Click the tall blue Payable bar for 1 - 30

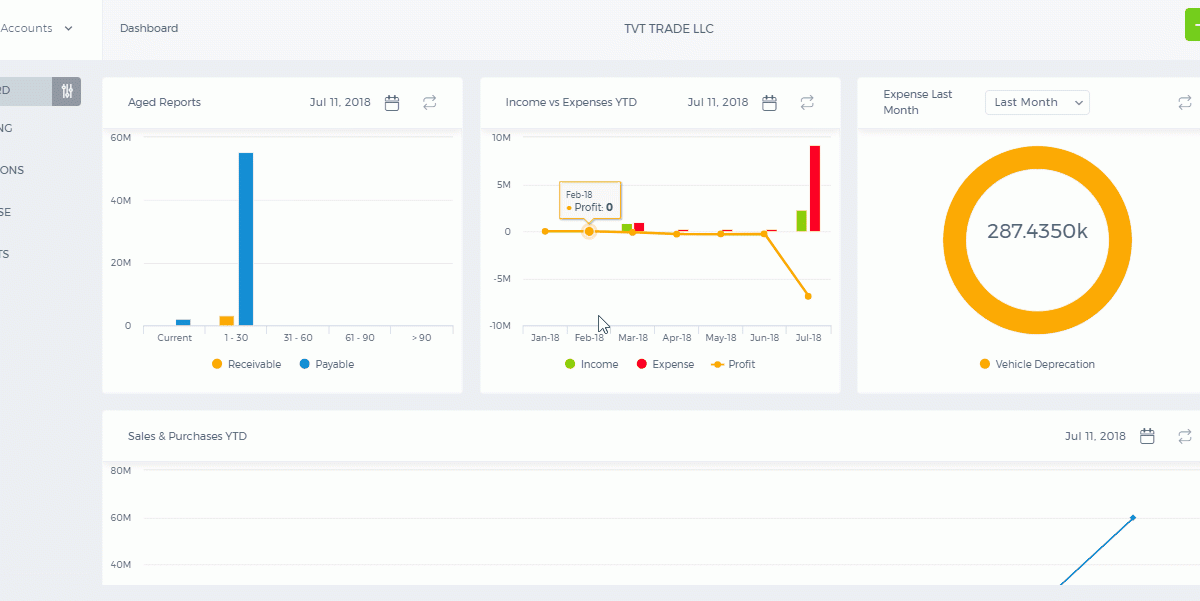[x=246, y=239]
